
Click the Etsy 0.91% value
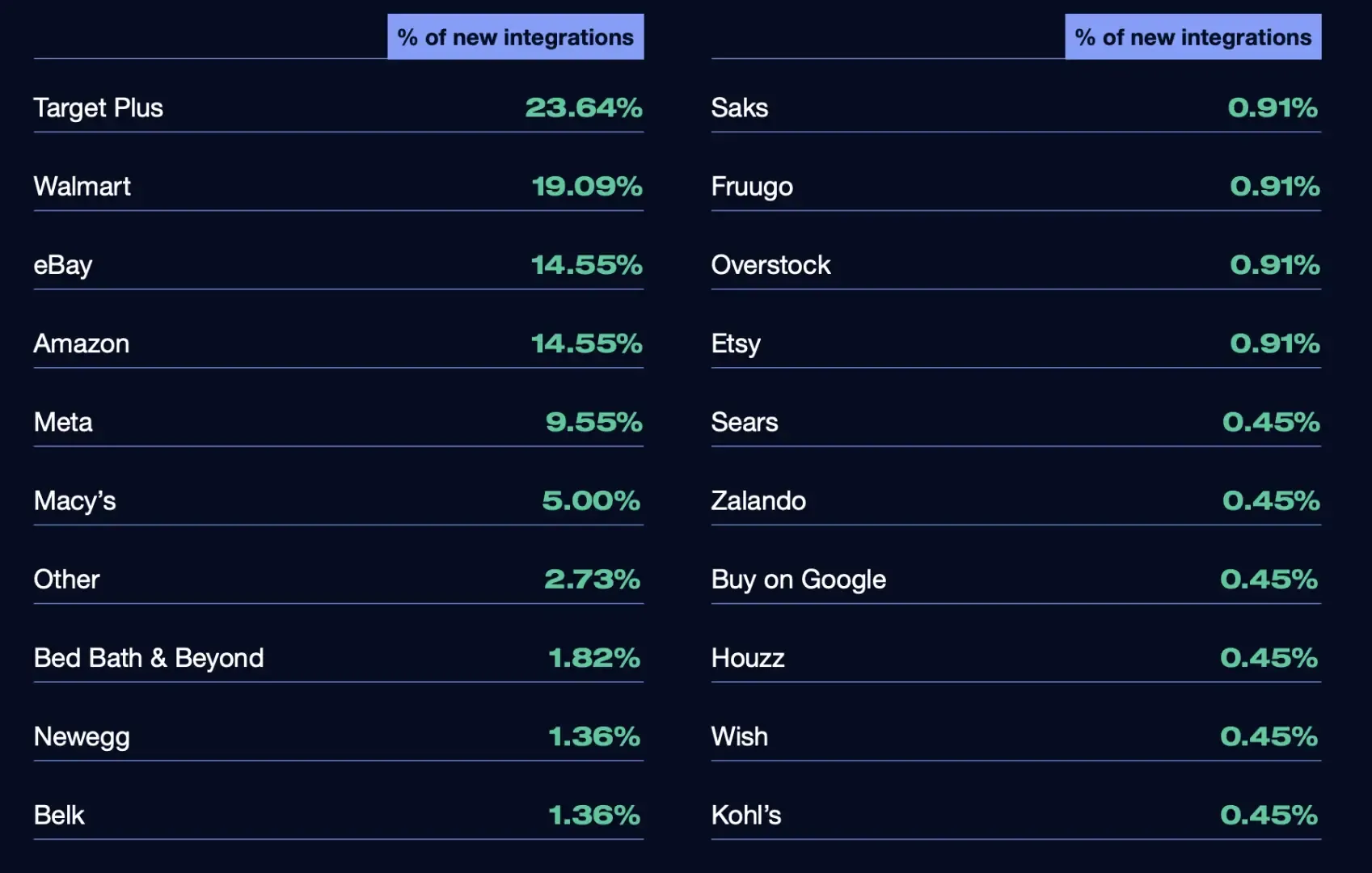(1275, 344)
